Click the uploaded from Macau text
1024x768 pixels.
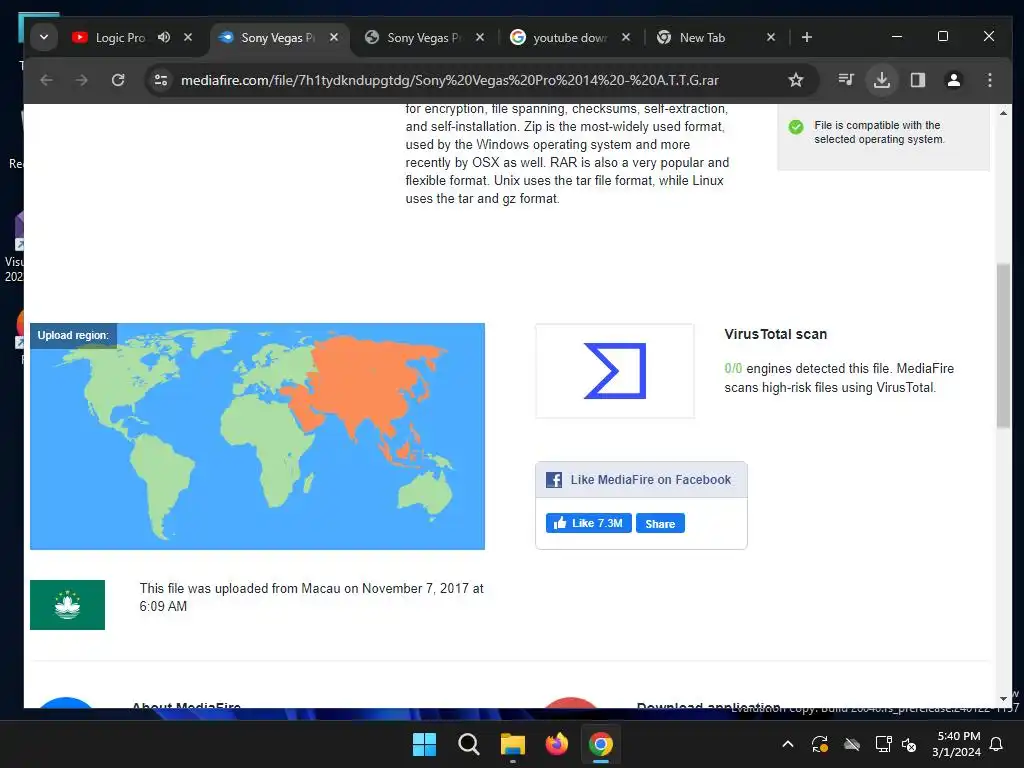click(312, 597)
